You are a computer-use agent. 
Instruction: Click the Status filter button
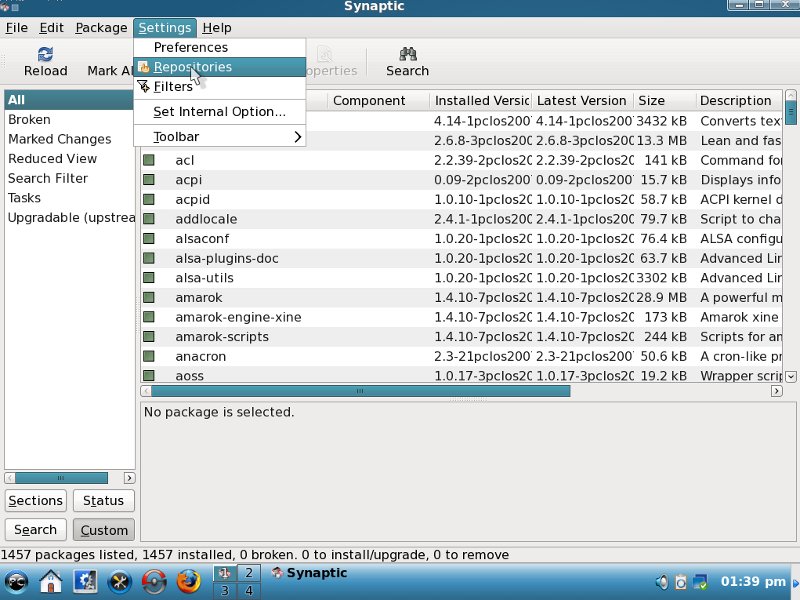click(x=103, y=501)
